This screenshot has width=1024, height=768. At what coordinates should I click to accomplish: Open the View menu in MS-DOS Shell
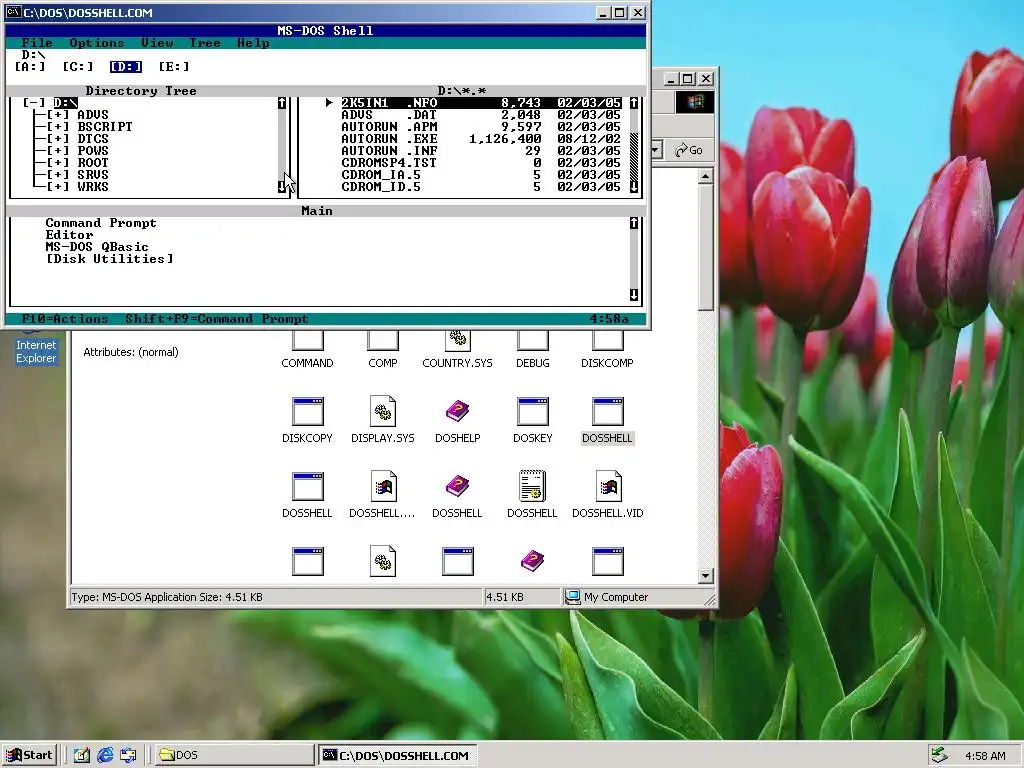(157, 43)
